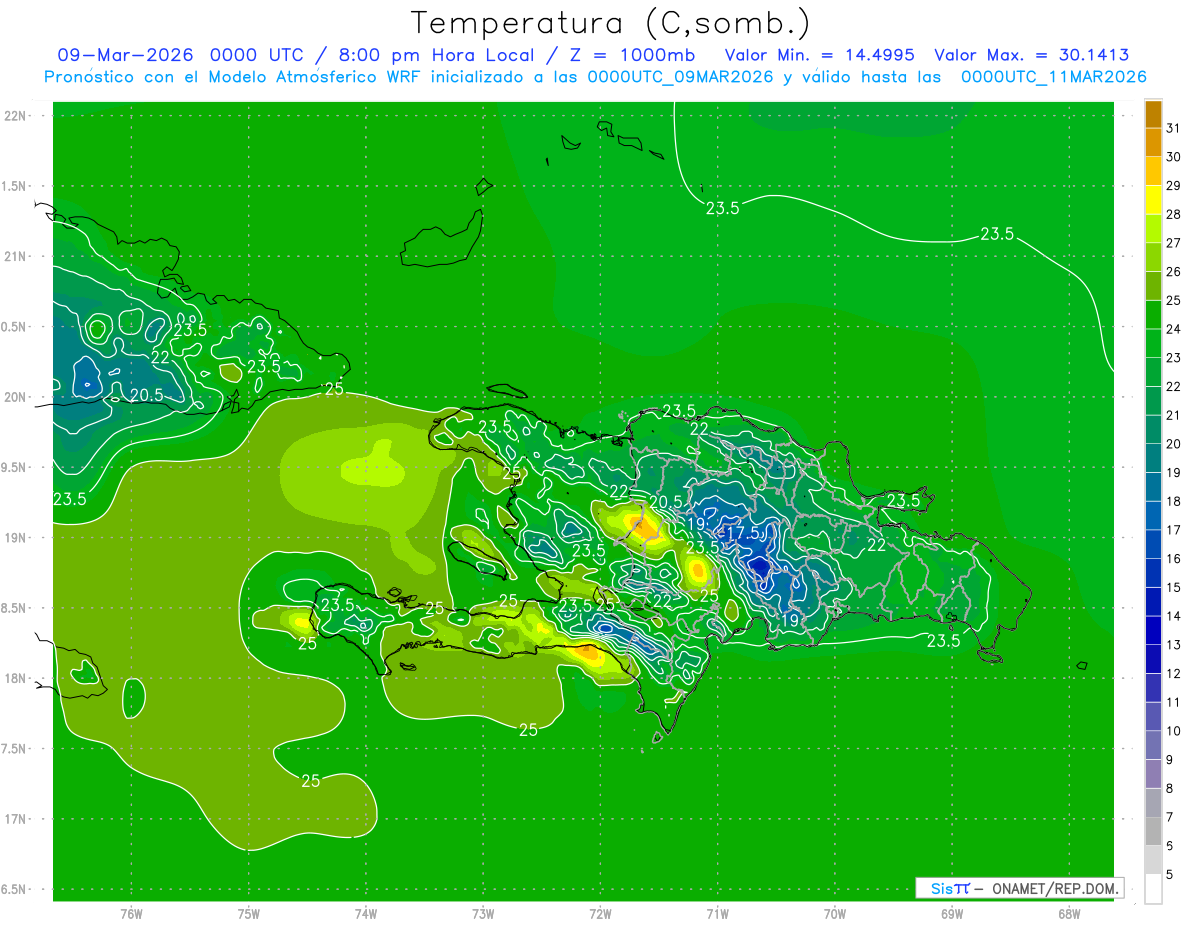Viewport: 1200px width, 927px height.
Task: Click the teal swatch between 19 and 20
Action: point(1153,458)
